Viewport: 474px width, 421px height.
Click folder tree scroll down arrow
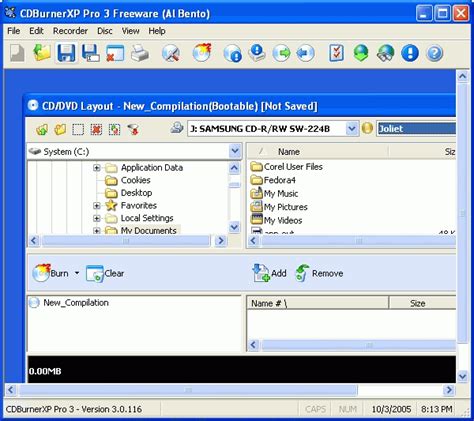(x=235, y=227)
